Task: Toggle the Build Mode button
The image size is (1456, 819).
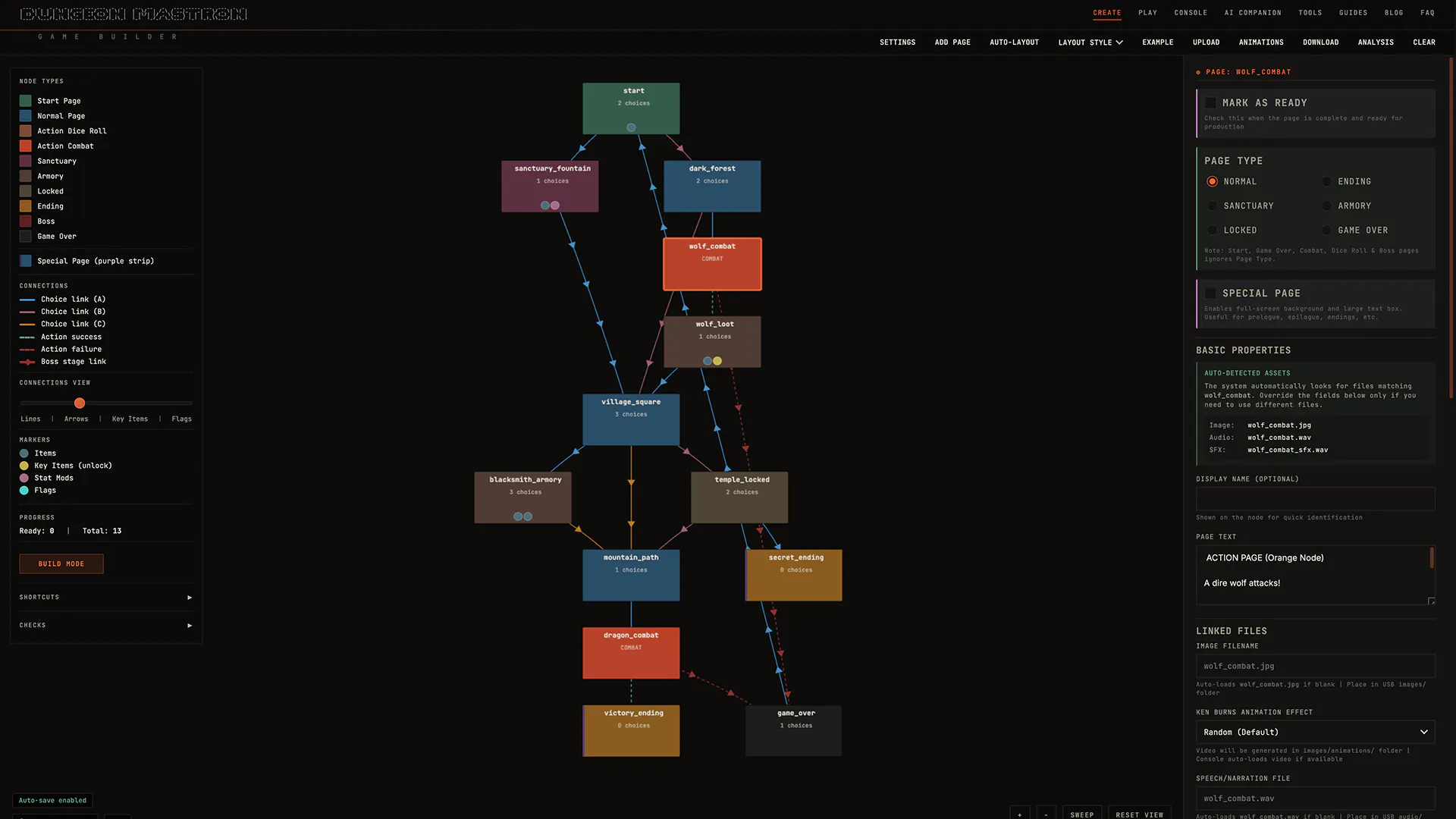Action: point(61,564)
